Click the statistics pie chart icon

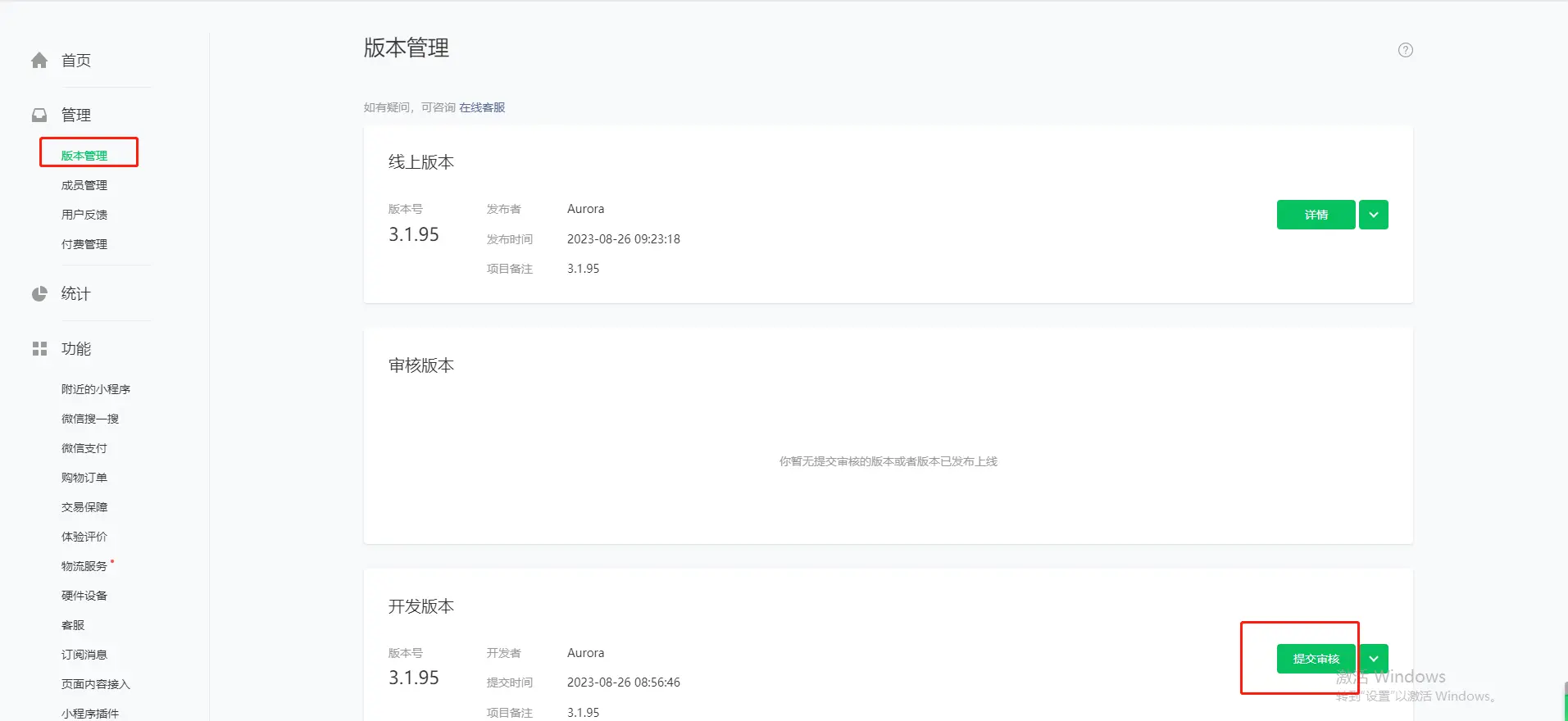39,294
